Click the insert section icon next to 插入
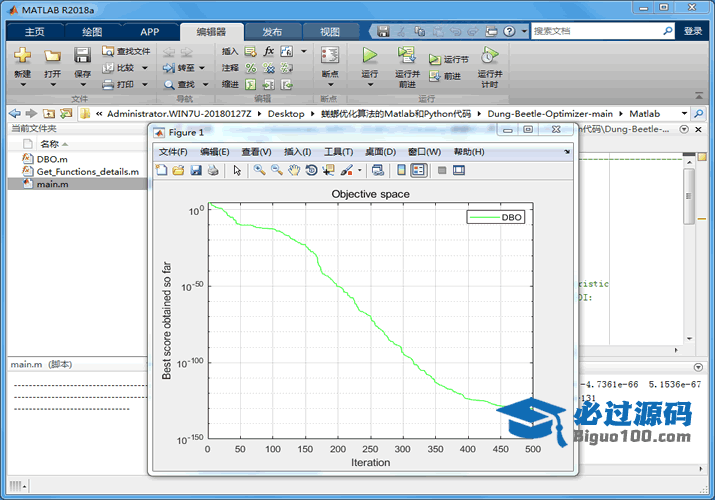 point(250,51)
